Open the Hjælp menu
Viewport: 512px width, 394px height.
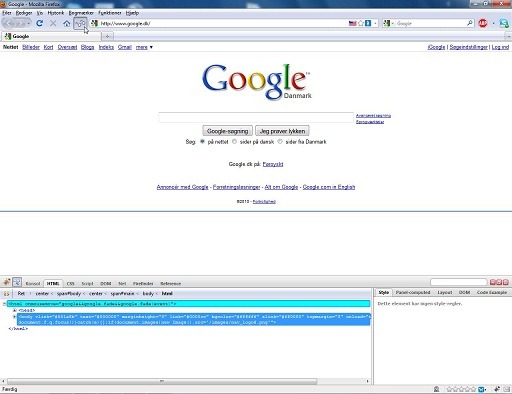point(132,13)
